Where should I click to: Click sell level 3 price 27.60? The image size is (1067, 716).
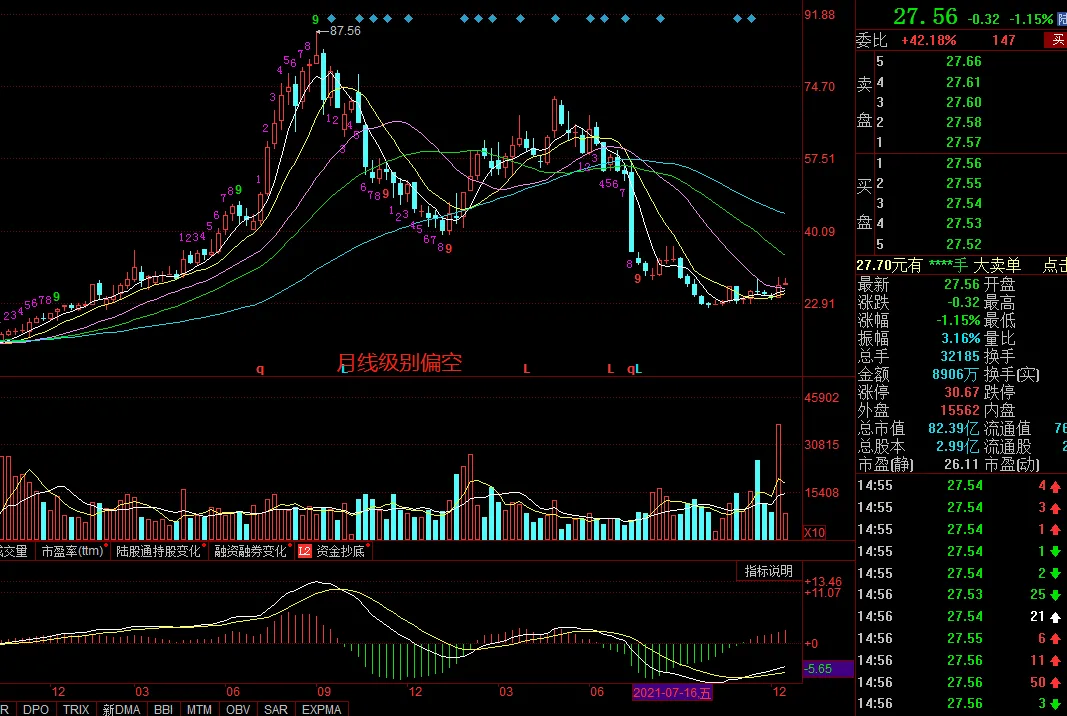(964, 102)
